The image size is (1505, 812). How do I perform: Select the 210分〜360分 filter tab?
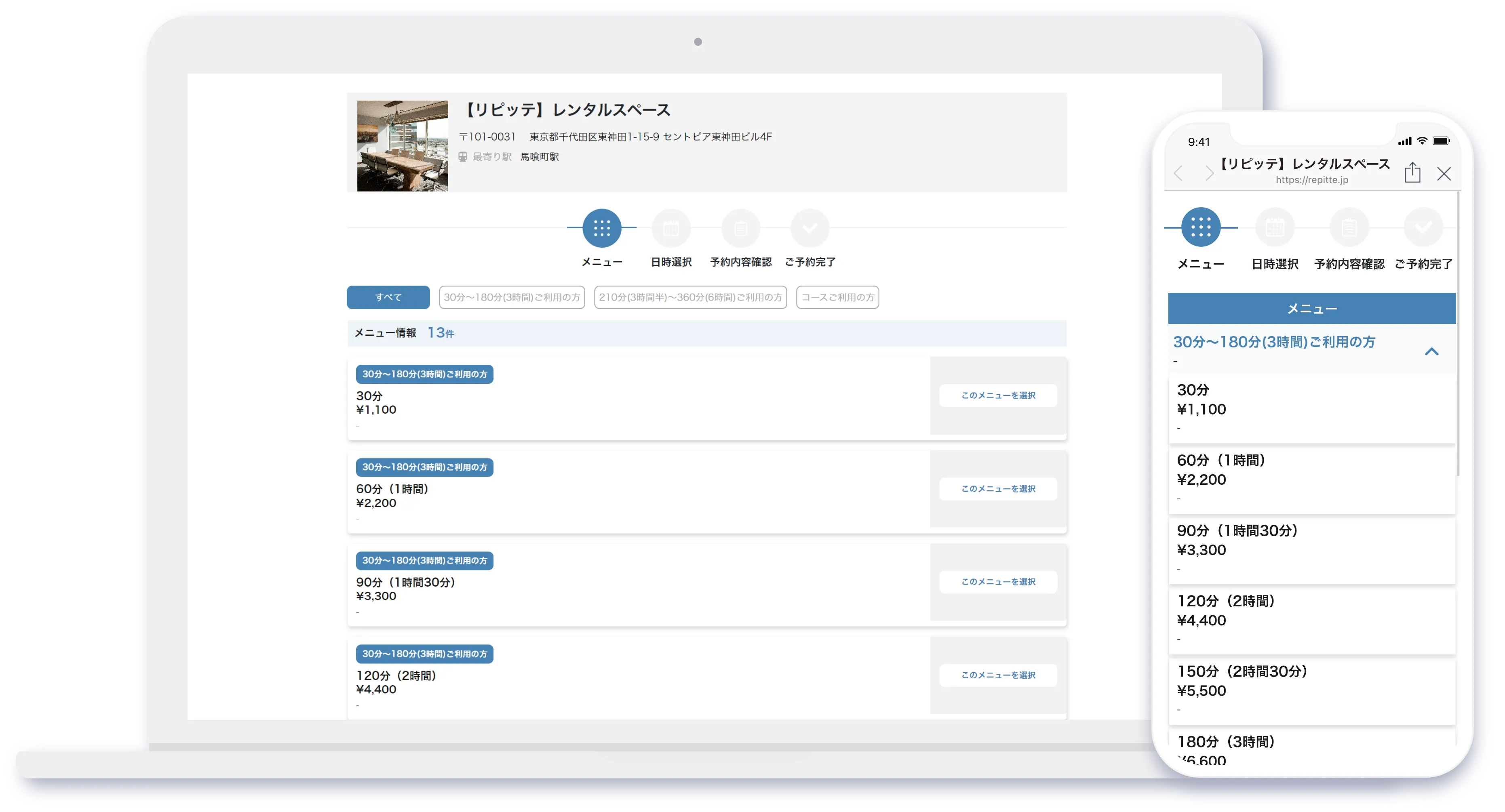[690, 297]
